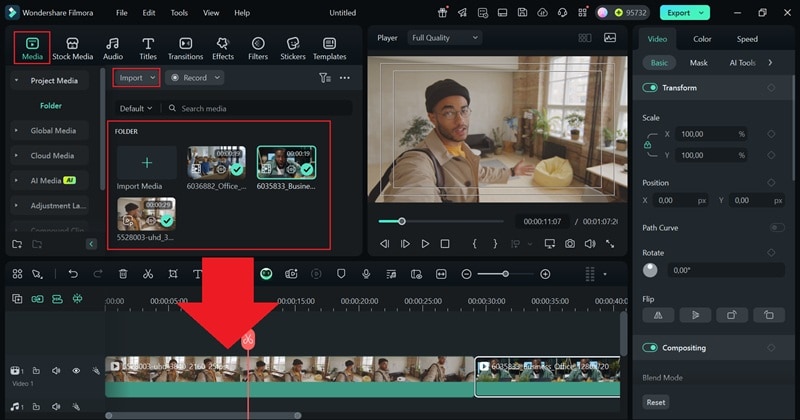Add keyframe for Rotate diamond
The width and height of the screenshot is (800, 420).
(x=771, y=253)
